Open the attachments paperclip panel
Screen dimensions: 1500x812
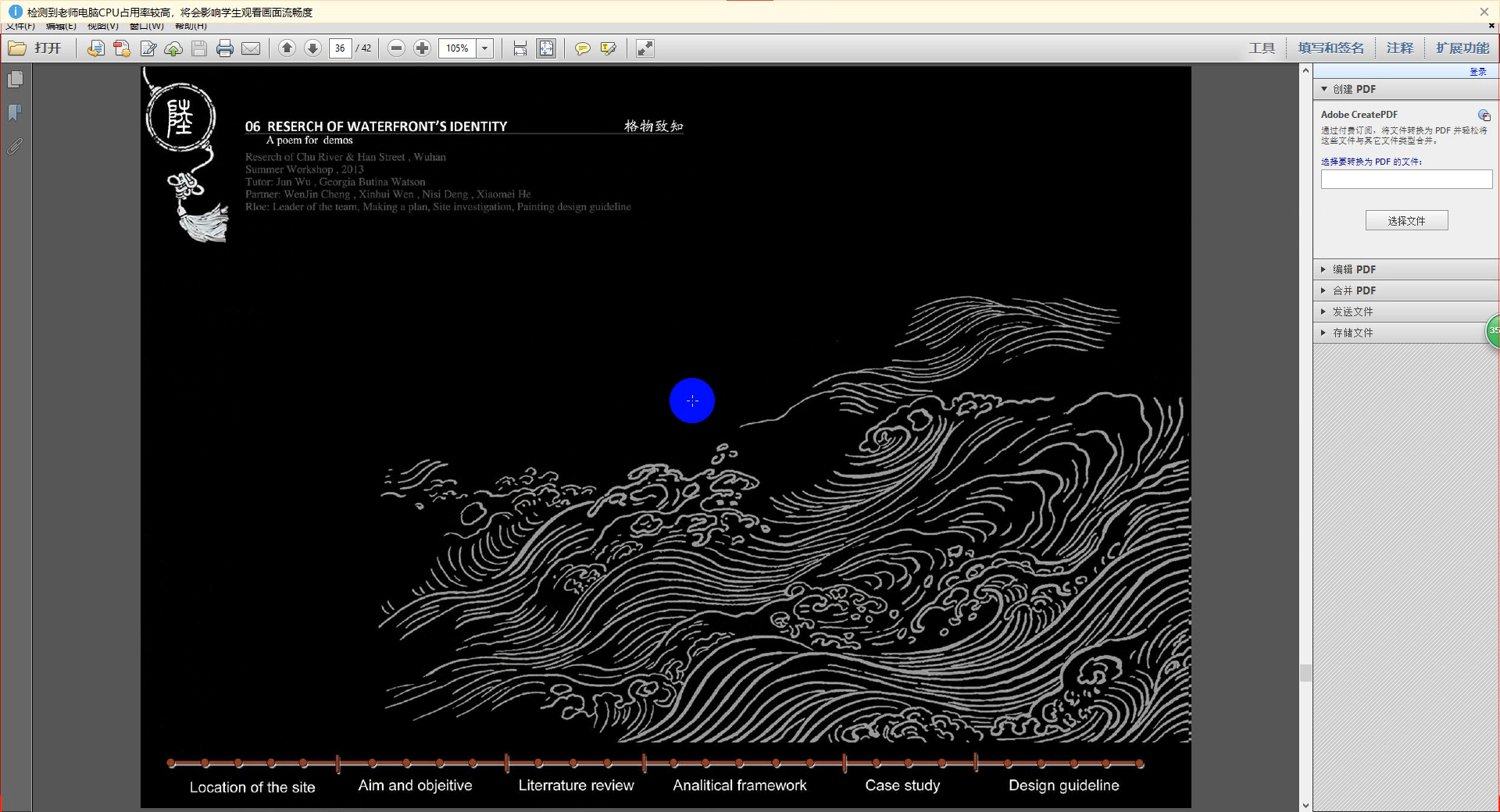[x=15, y=146]
